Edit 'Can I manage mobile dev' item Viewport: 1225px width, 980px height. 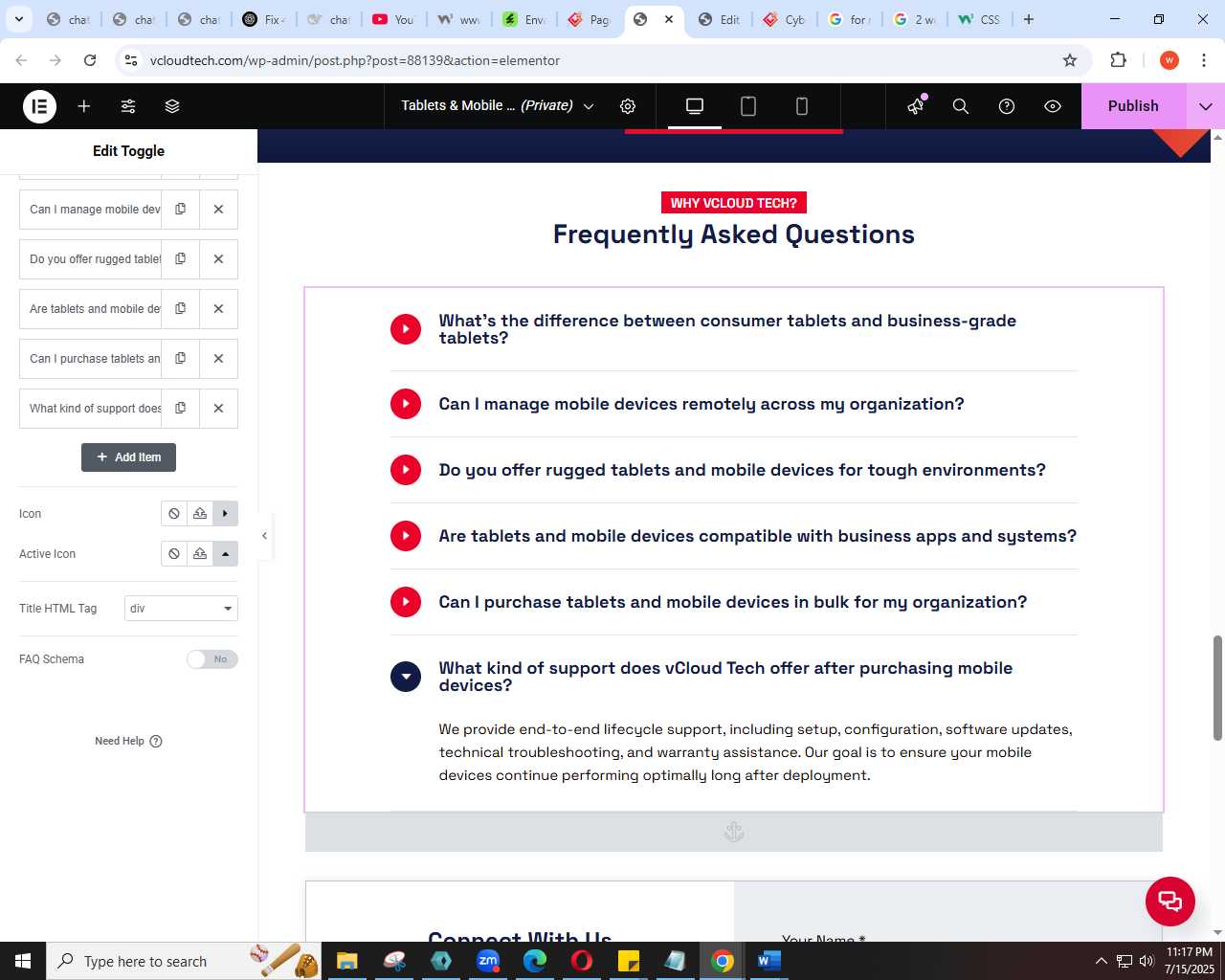[x=91, y=209]
